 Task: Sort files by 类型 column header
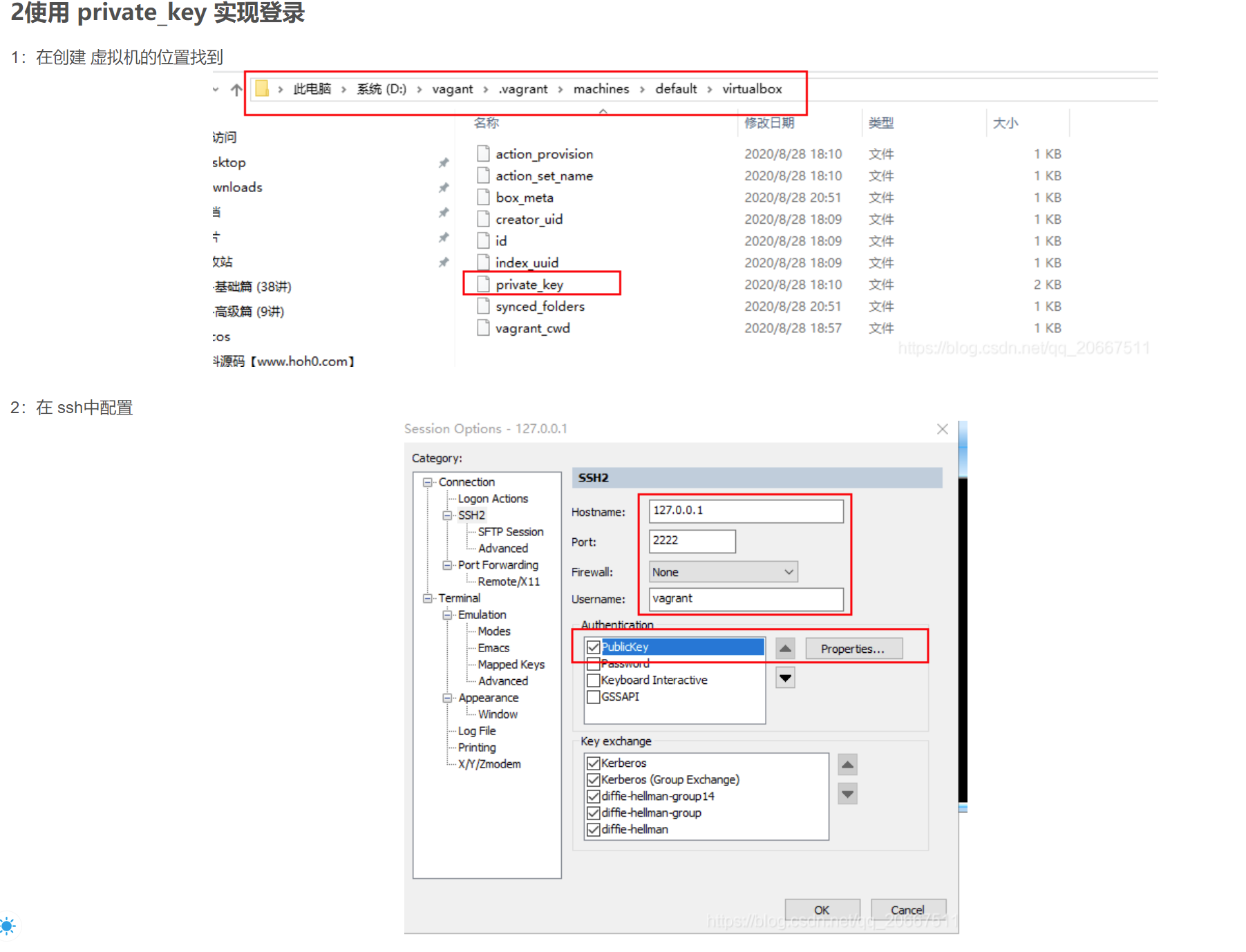[881, 123]
